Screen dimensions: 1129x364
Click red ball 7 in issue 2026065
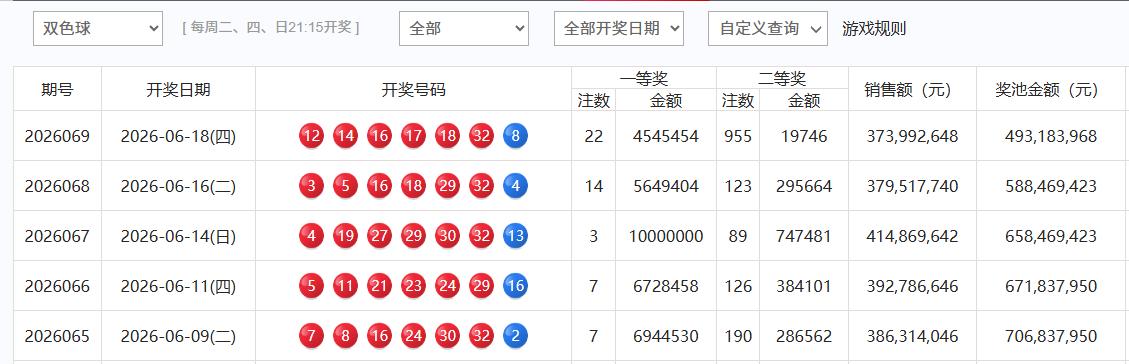(x=311, y=336)
